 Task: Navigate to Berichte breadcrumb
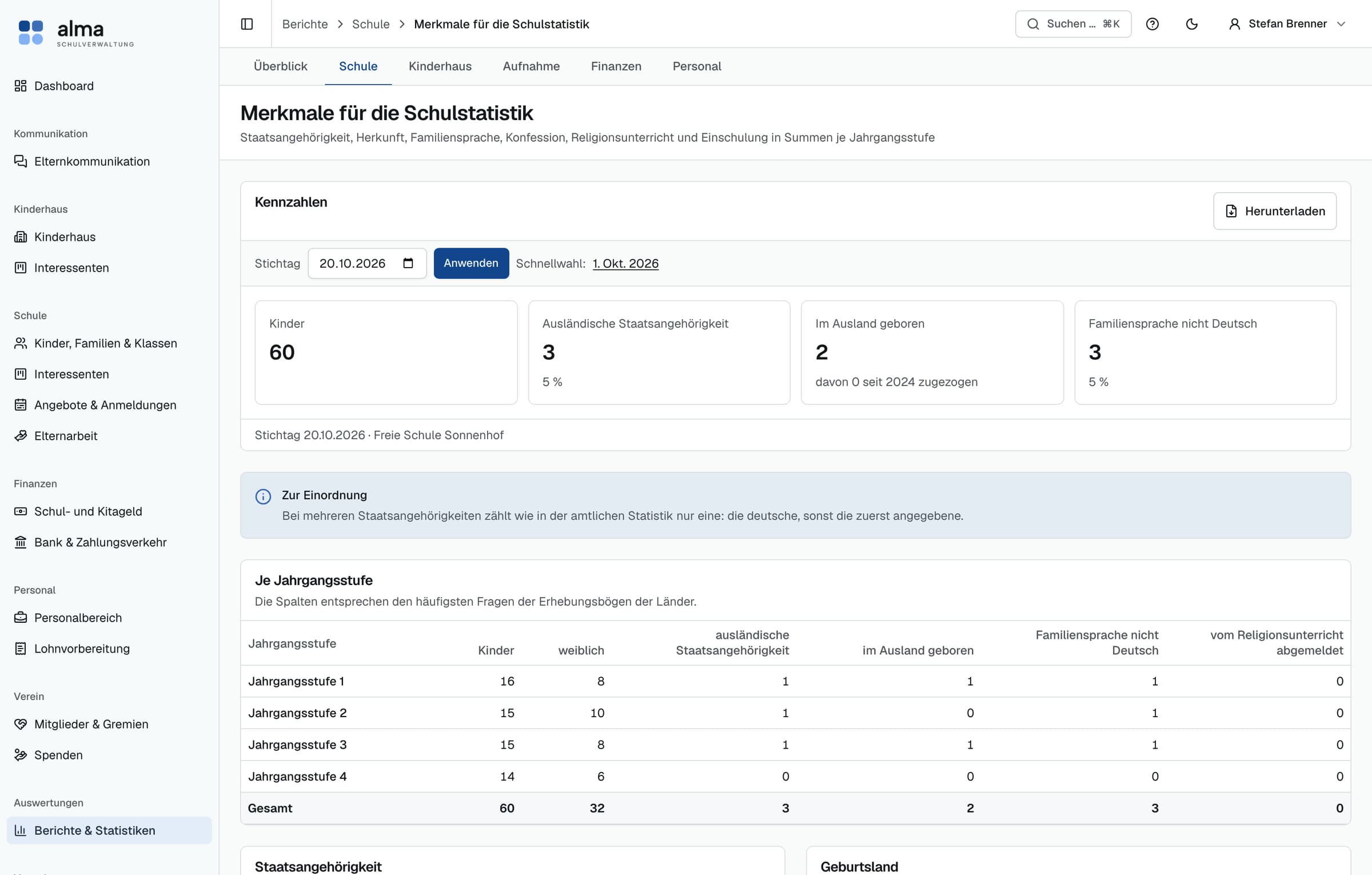point(305,24)
